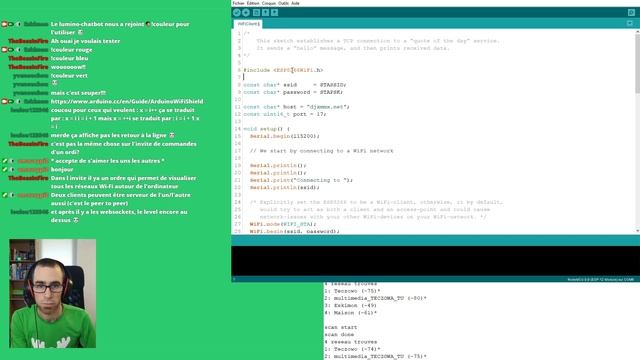640x360 pixels.
Task: Click the streamer webcam thumbnail
Action: (x=53, y=293)
